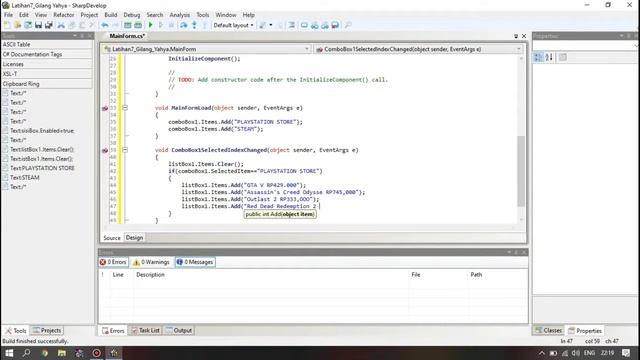Screen dimensions: 640x360
Task: Click the volume tray icon
Action: coord(576,353)
